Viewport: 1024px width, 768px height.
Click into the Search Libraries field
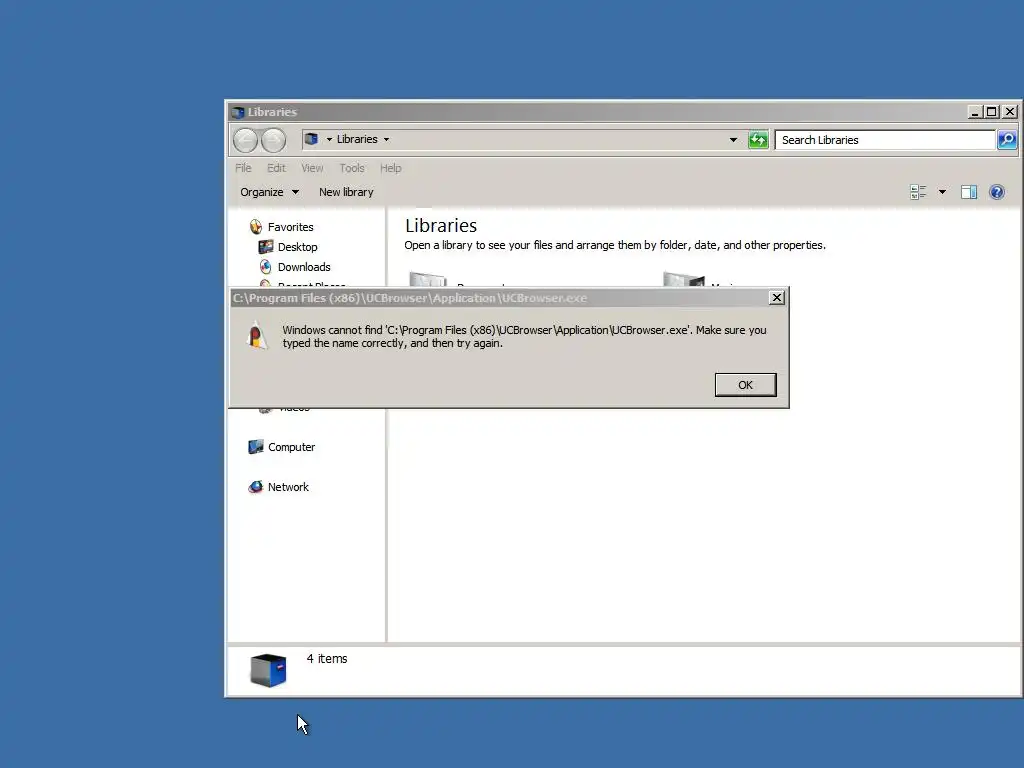tap(885, 140)
